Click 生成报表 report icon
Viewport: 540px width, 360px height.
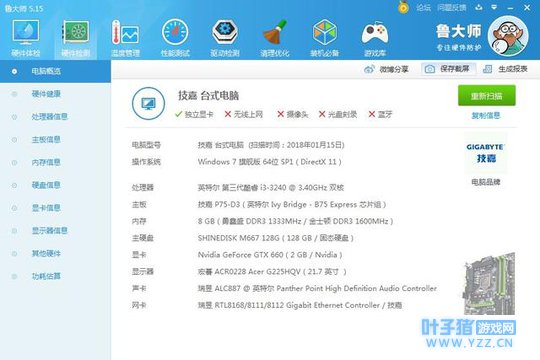pos(487,69)
